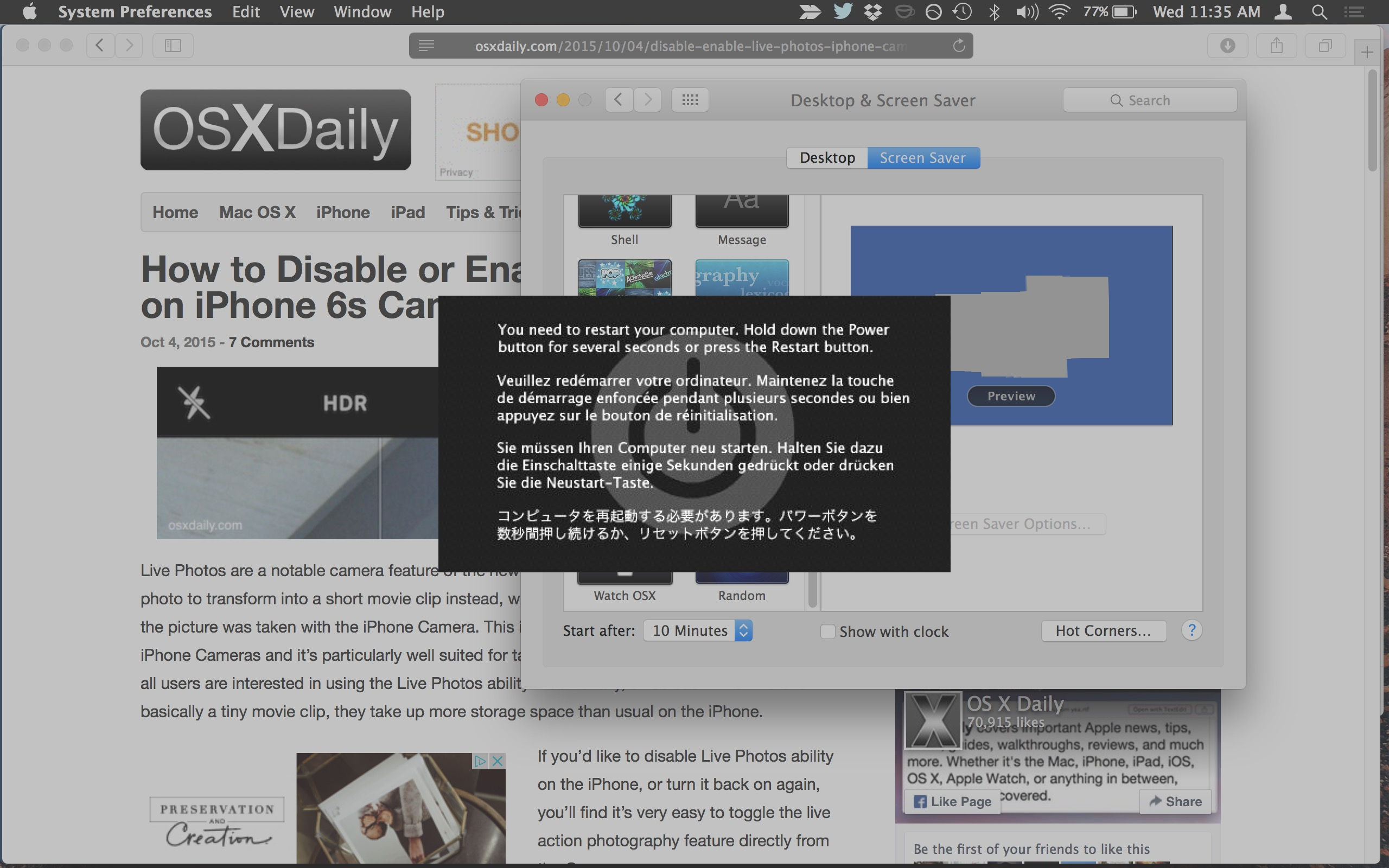The width and height of the screenshot is (1389, 868).
Task: Click the screen saver list scrollbar
Action: point(812,589)
